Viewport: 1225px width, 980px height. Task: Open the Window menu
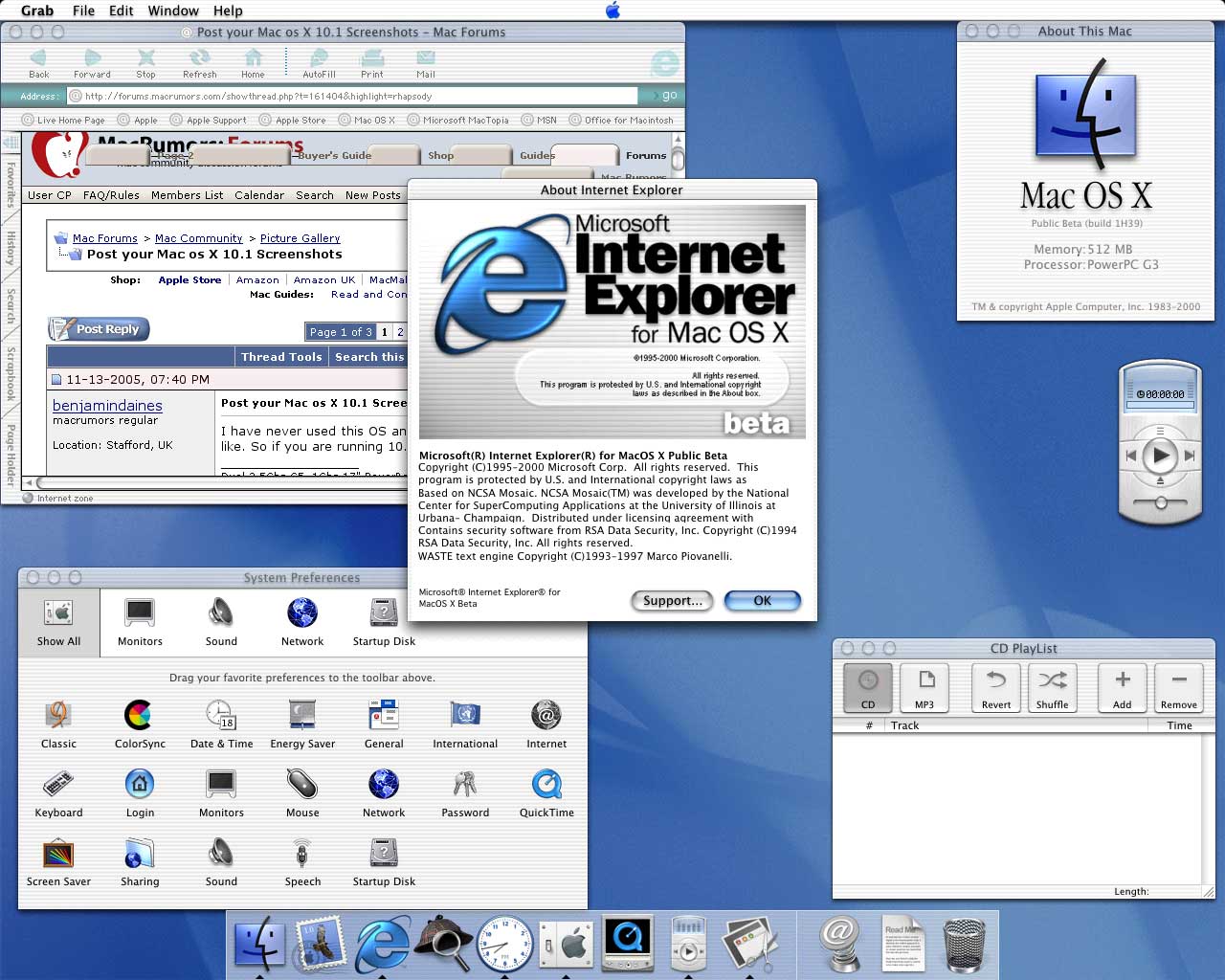pyautogui.click(x=173, y=11)
